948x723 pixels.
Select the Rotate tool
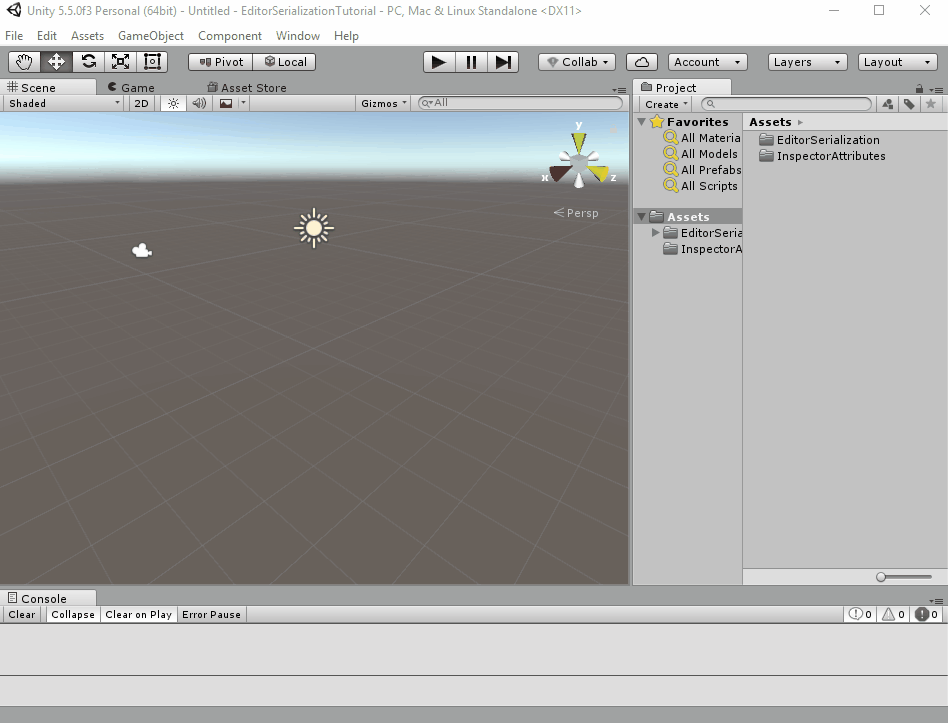(x=88, y=61)
